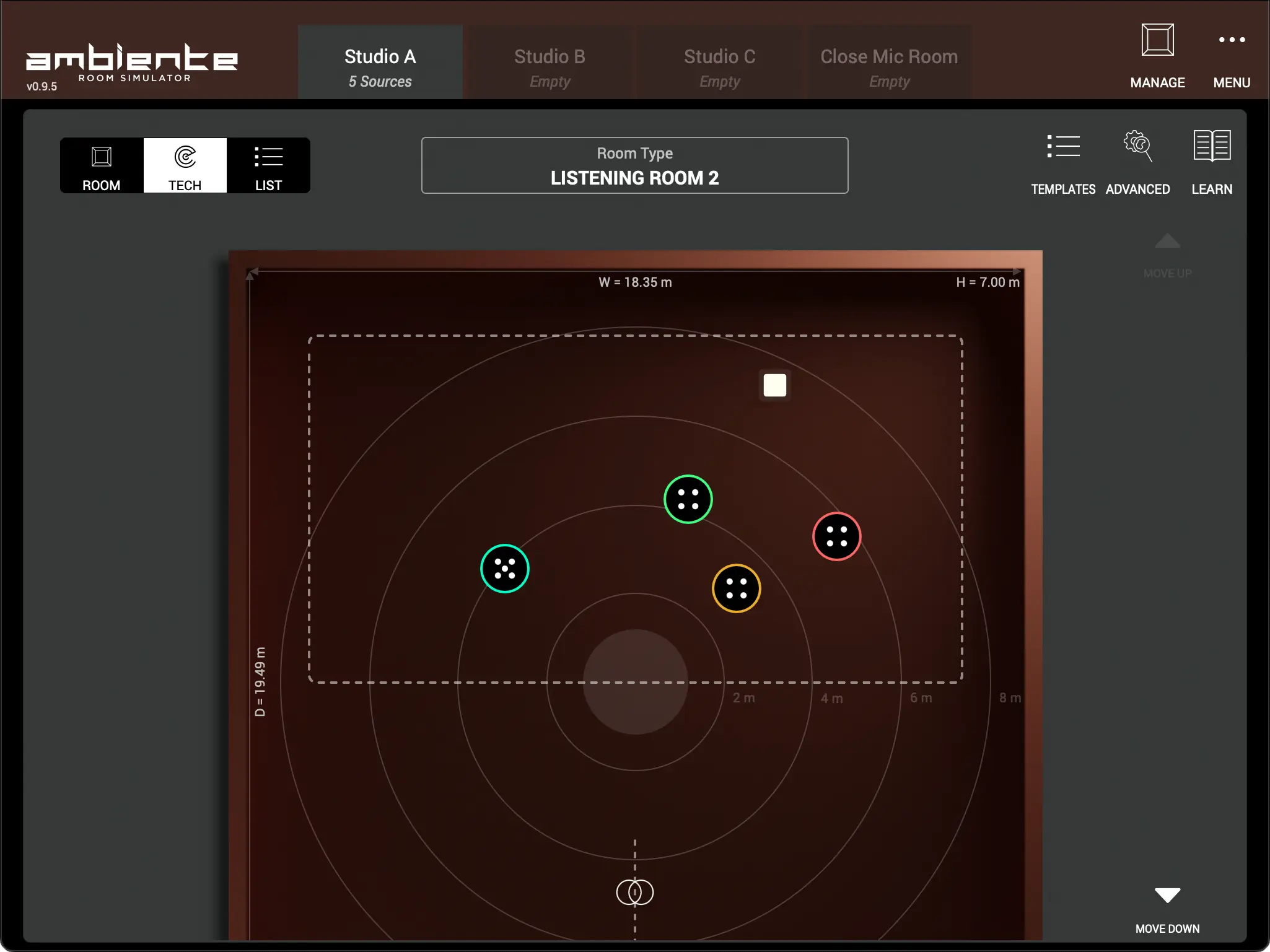
Task: Switch to TECH view mode
Action: point(185,165)
